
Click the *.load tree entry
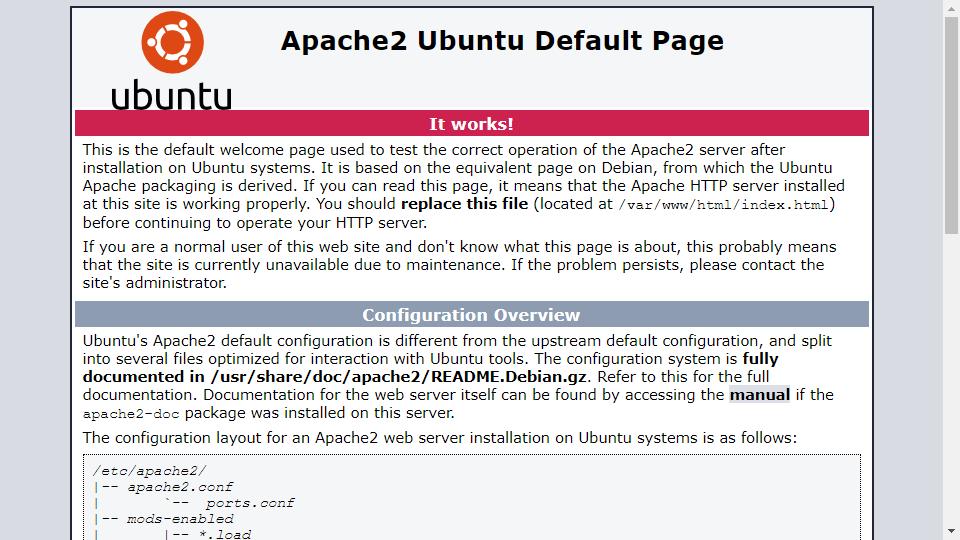pyautogui.click(x=225, y=534)
